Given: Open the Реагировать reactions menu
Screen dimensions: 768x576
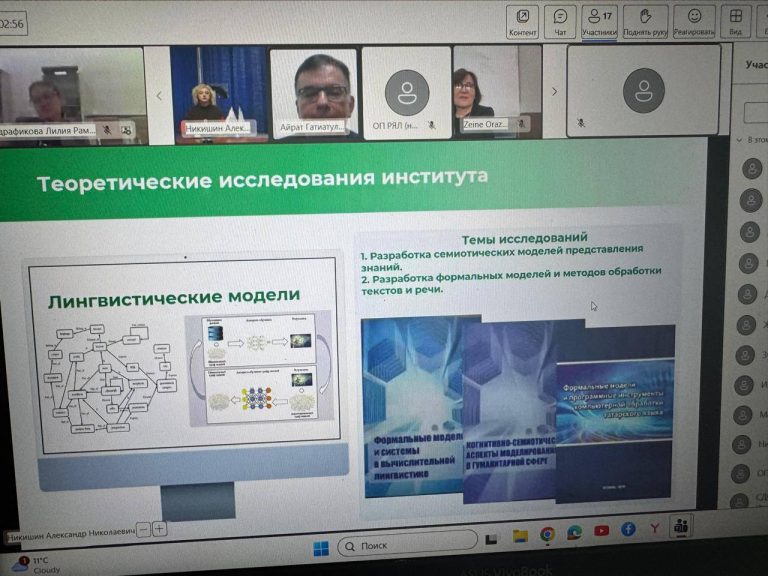Looking at the screenshot, I should [x=694, y=20].
